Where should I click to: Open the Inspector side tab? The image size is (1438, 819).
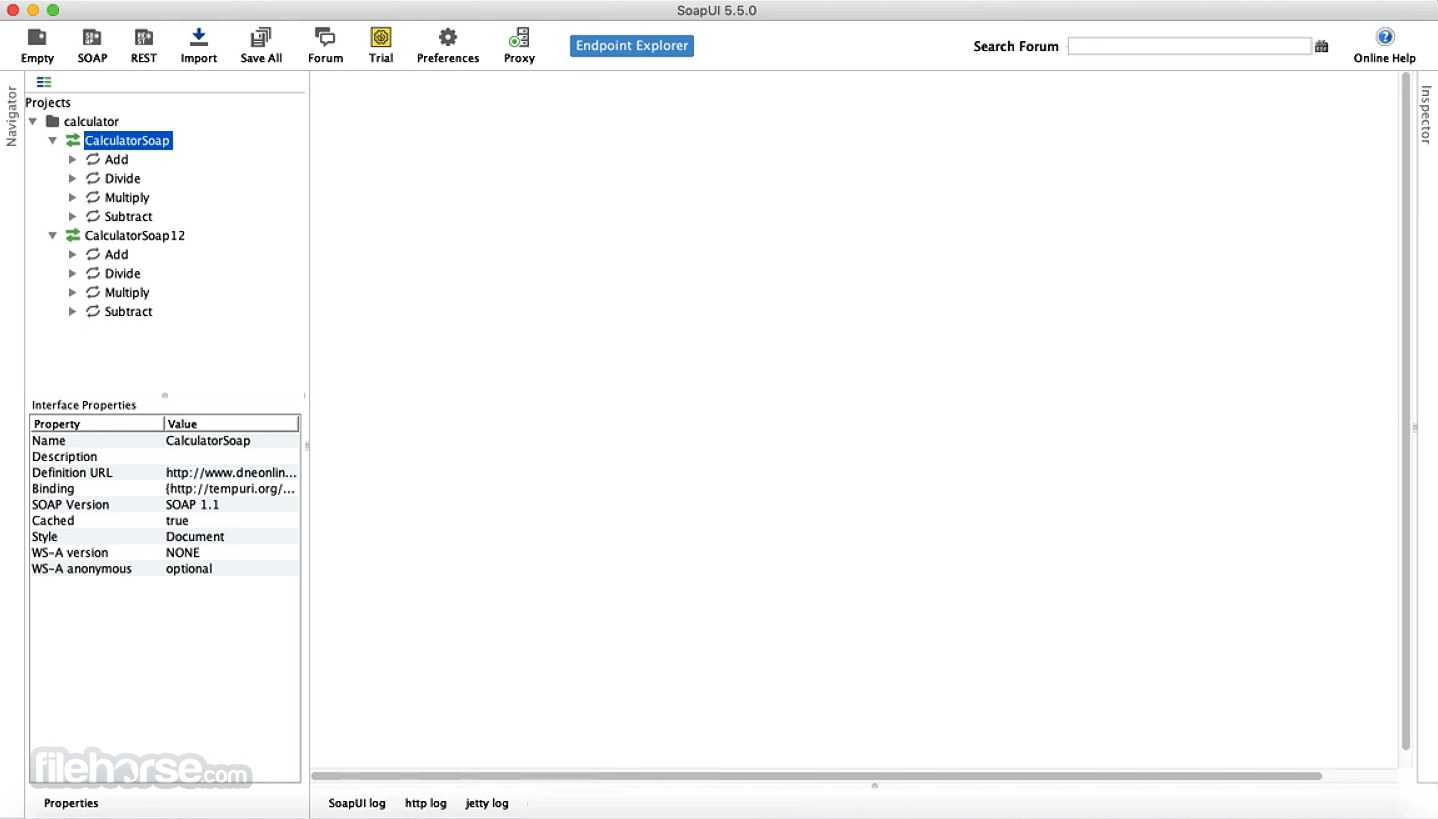pyautogui.click(x=1427, y=114)
